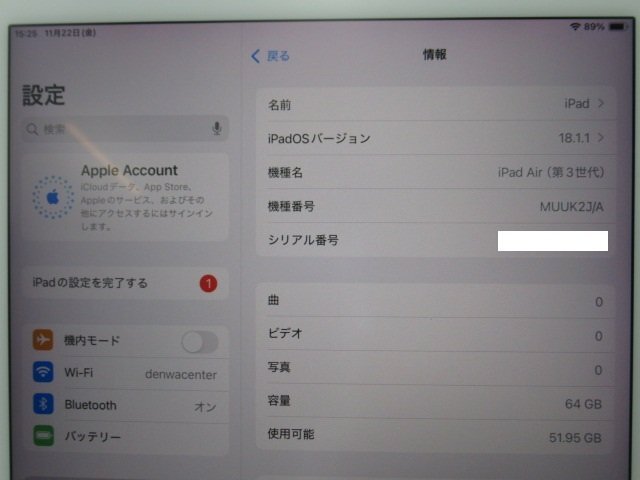640x480 pixels.
Task: Click the blue Wi-Fi icon
Action: (43, 372)
